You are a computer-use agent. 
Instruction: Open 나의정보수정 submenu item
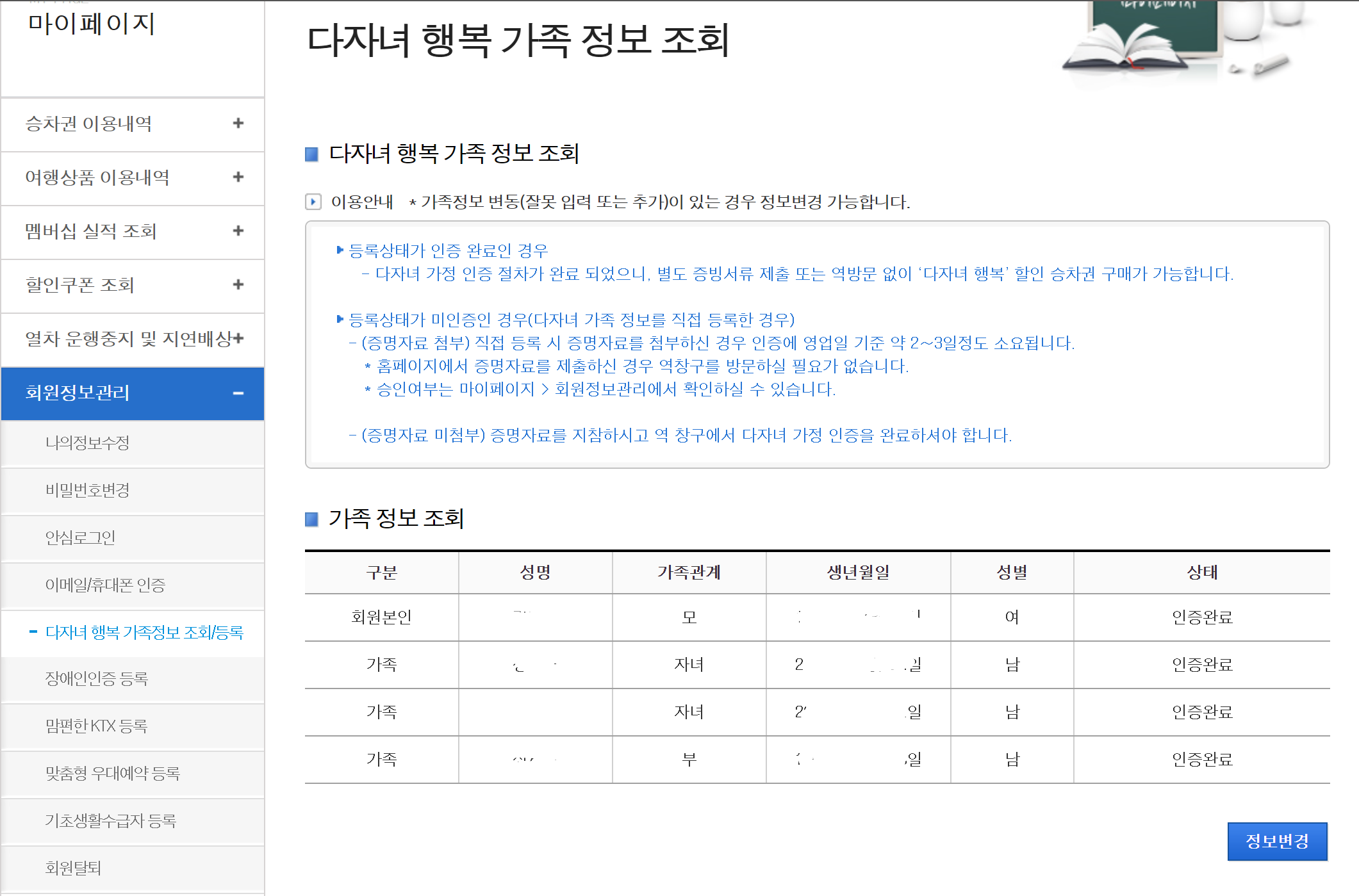(x=87, y=443)
